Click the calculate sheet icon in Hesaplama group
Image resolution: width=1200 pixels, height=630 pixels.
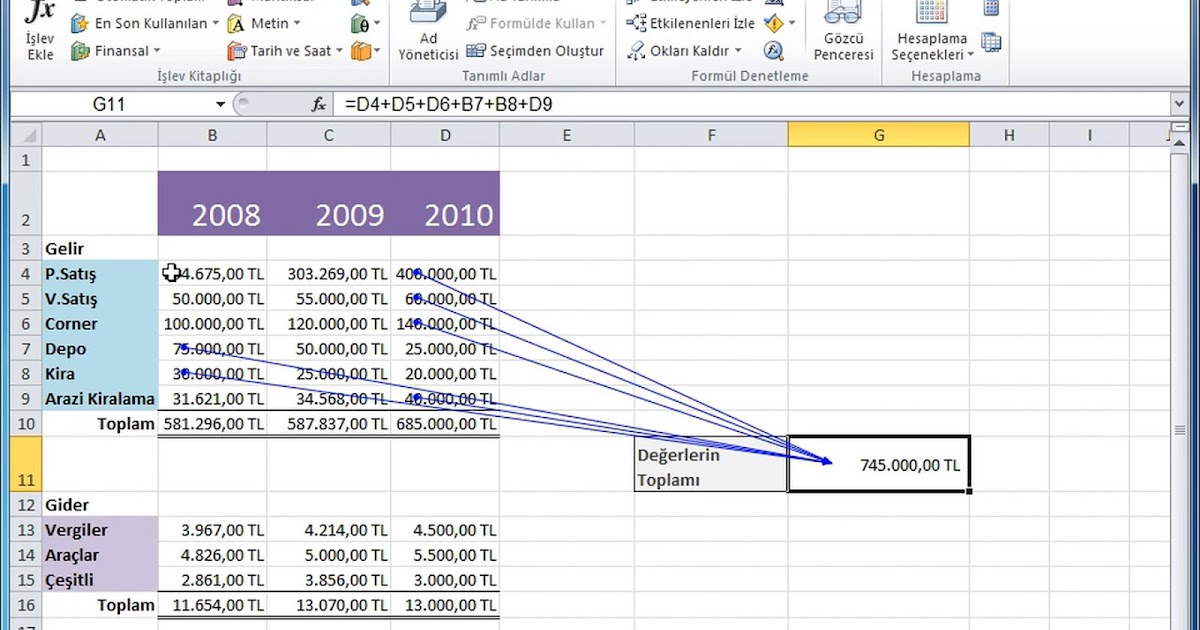click(990, 43)
